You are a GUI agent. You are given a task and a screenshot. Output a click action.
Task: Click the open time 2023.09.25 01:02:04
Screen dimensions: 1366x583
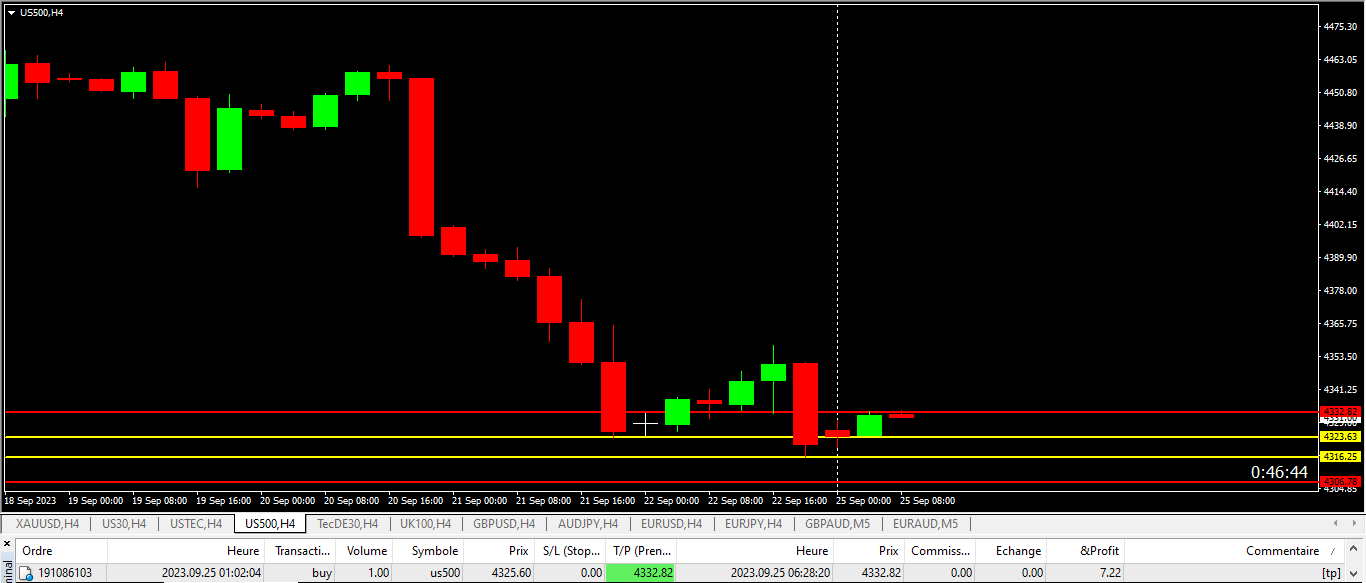pyautogui.click(x=212, y=573)
